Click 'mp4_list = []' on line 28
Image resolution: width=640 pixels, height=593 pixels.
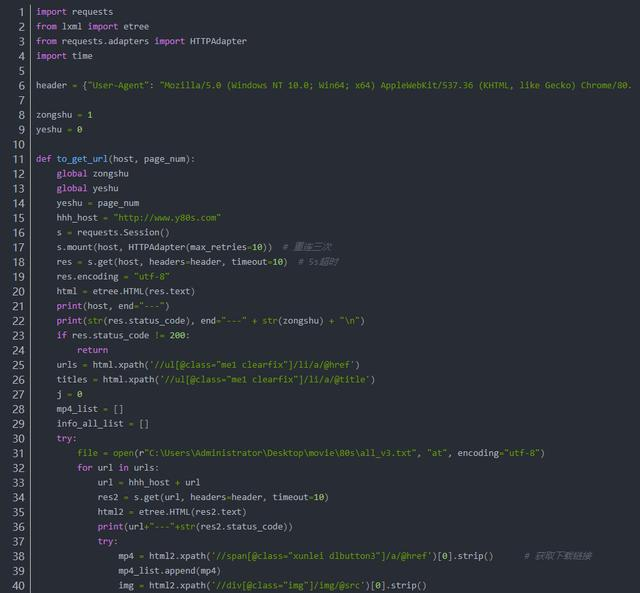click(90, 409)
